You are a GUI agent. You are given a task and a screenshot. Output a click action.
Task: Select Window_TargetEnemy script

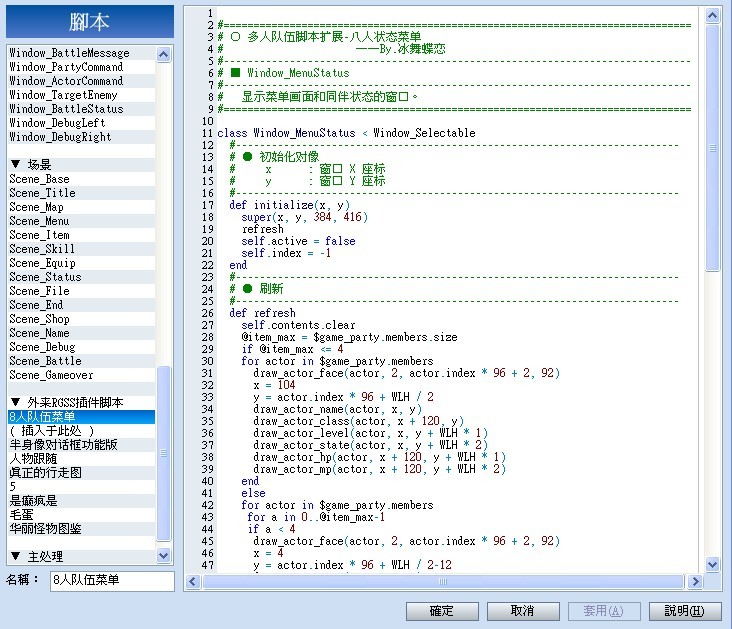pyautogui.click(x=81, y=95)
